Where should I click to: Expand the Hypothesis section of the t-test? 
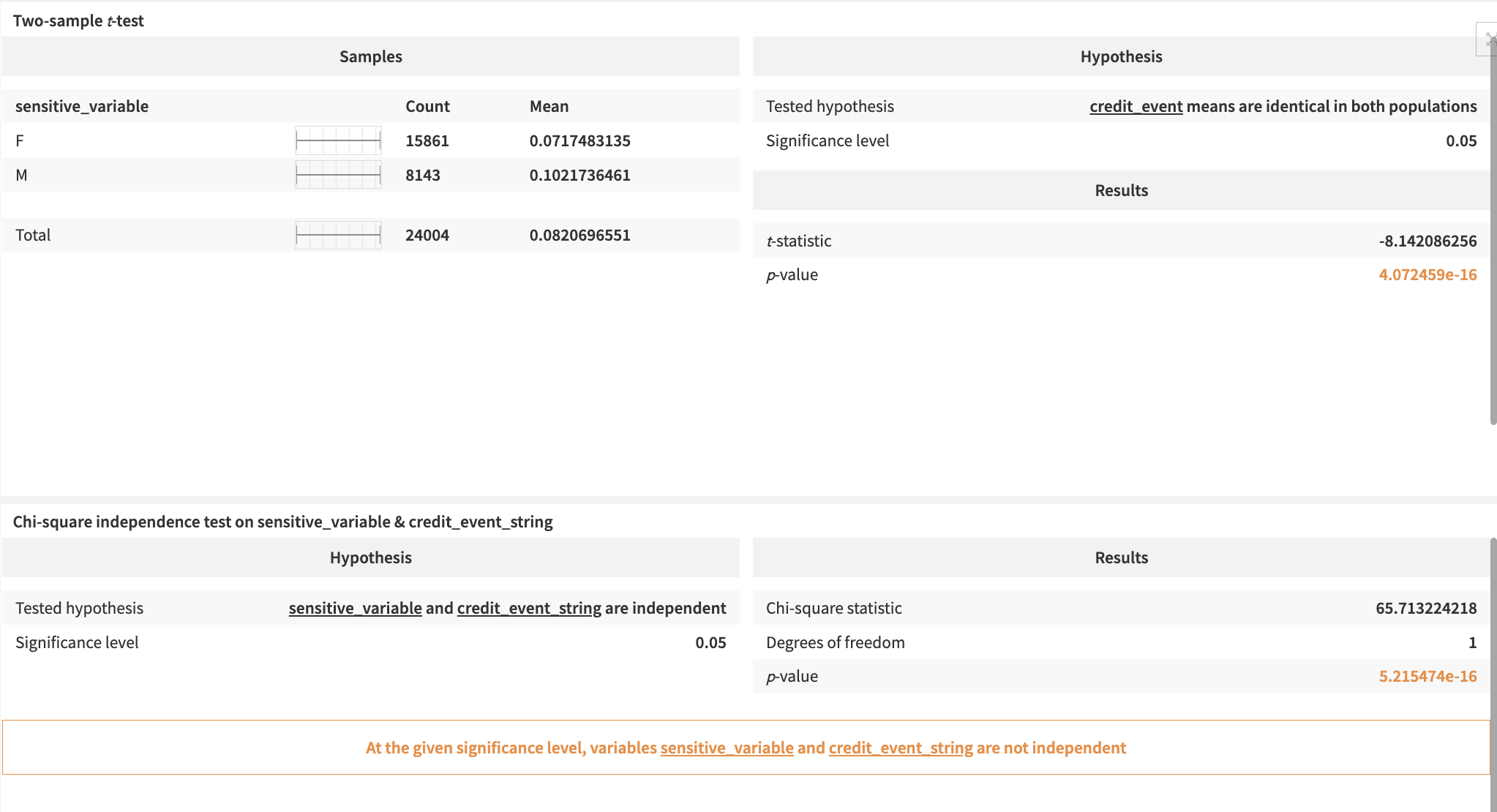point(1121,56)
